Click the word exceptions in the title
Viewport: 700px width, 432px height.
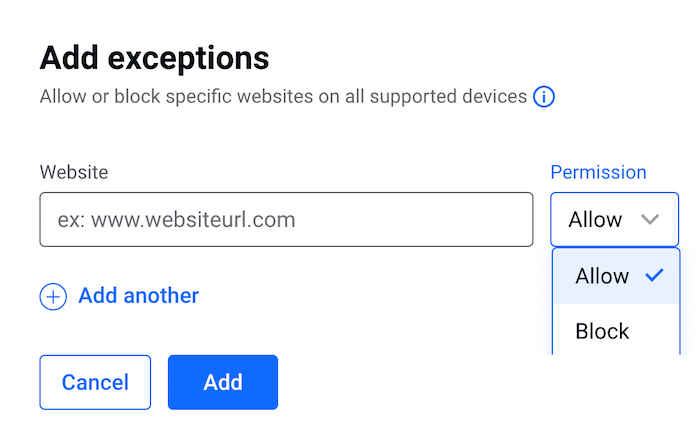coord(188,60)
